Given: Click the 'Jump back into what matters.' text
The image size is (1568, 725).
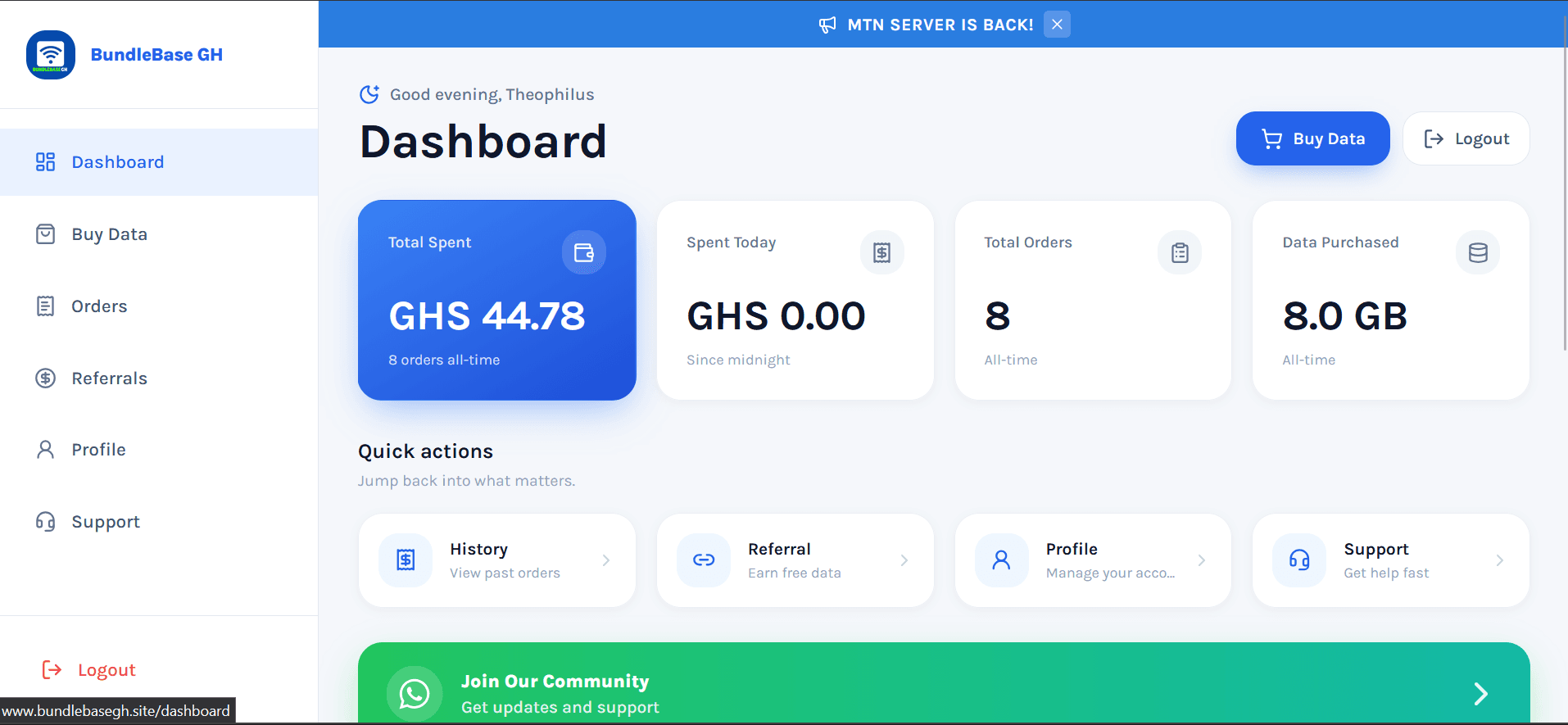Looking at the screenshot, I should (x=466, y=481).
